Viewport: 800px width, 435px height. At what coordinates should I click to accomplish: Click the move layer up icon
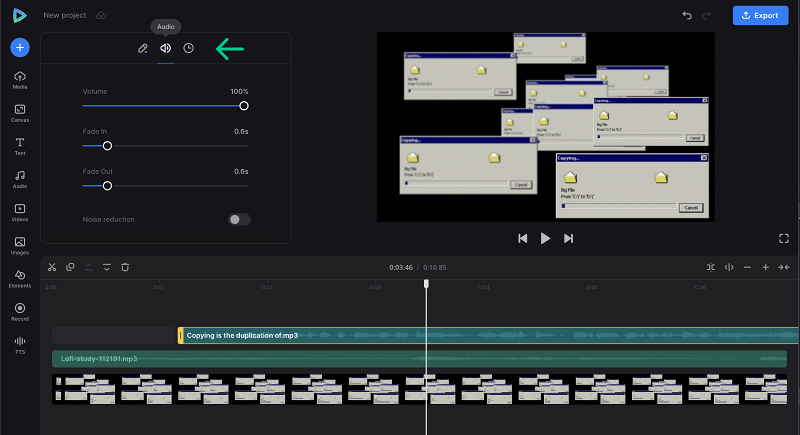(88, 267)
